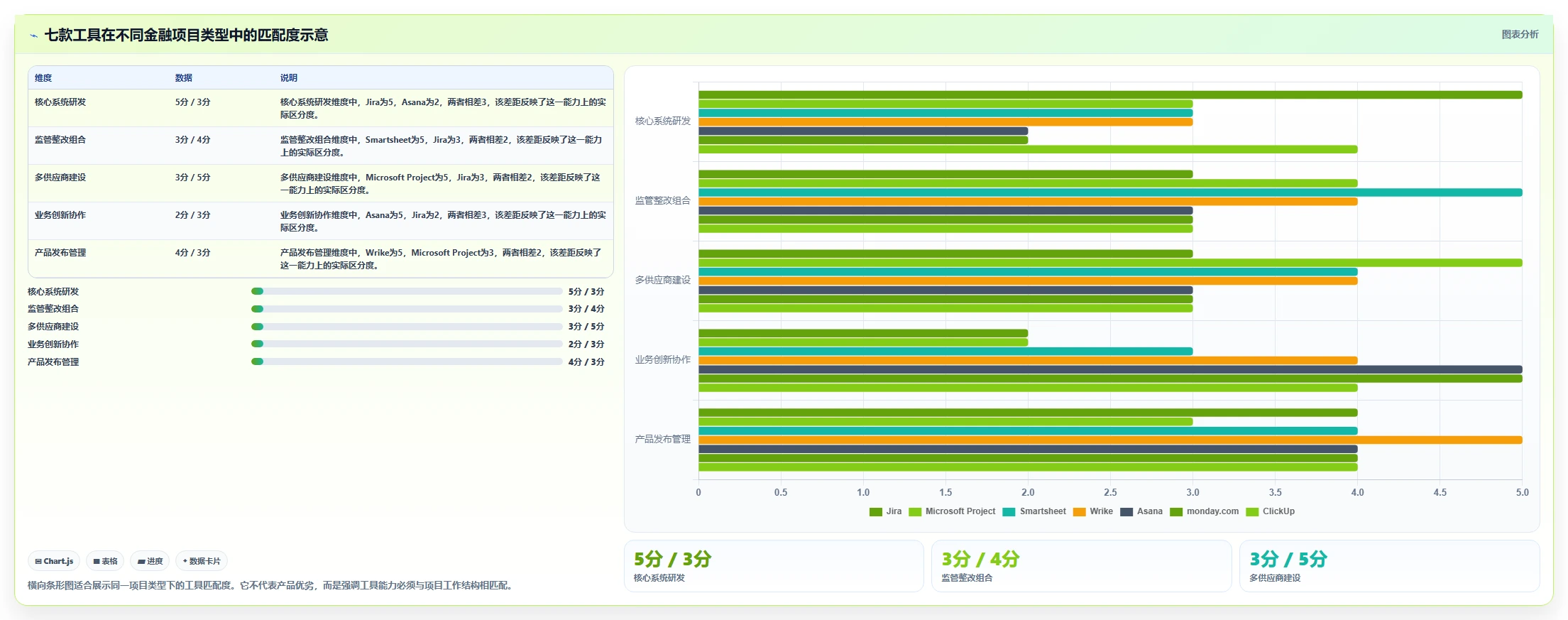Click the description mentioning Wrike为5
1568x620 pixels.
click(x=443, y=259)
